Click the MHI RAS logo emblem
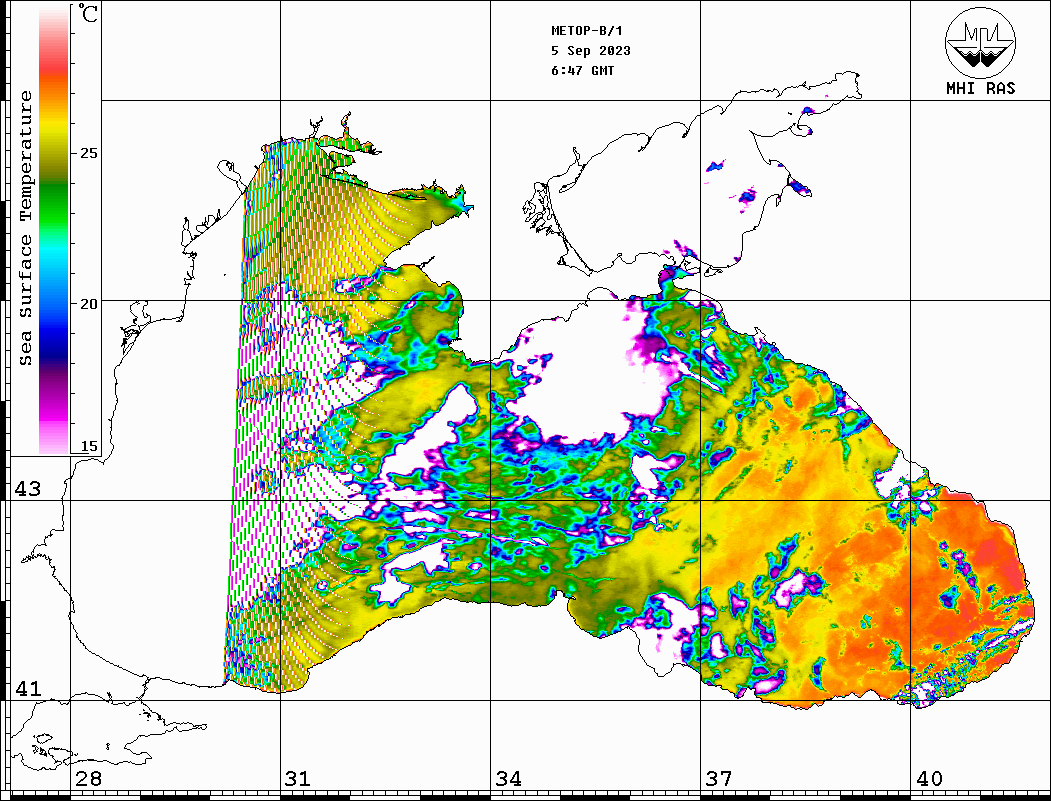Viewport: 1051px width, 801px height. tap(980, 42)
